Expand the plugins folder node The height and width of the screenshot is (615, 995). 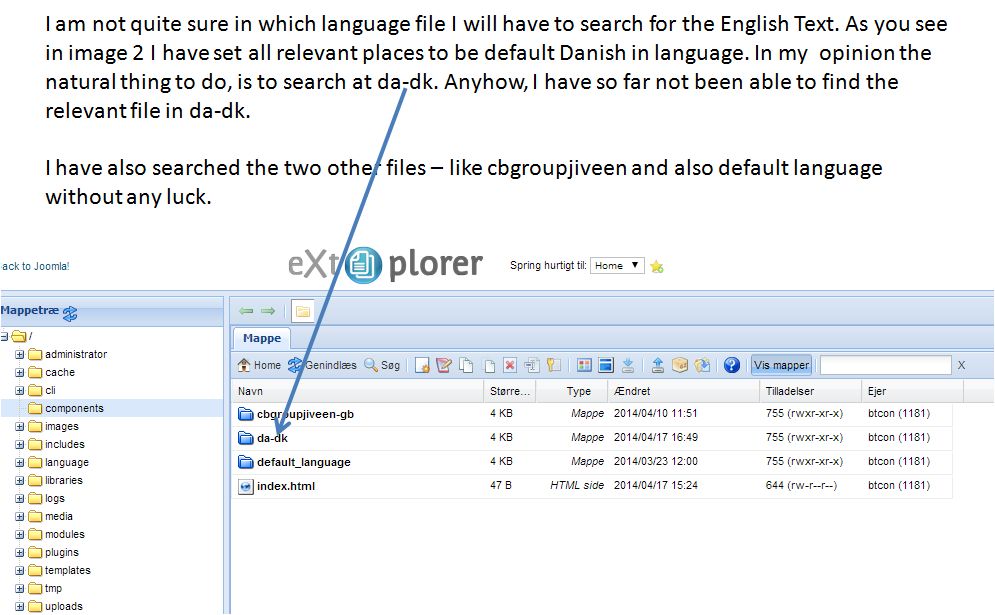coord(20,553)
